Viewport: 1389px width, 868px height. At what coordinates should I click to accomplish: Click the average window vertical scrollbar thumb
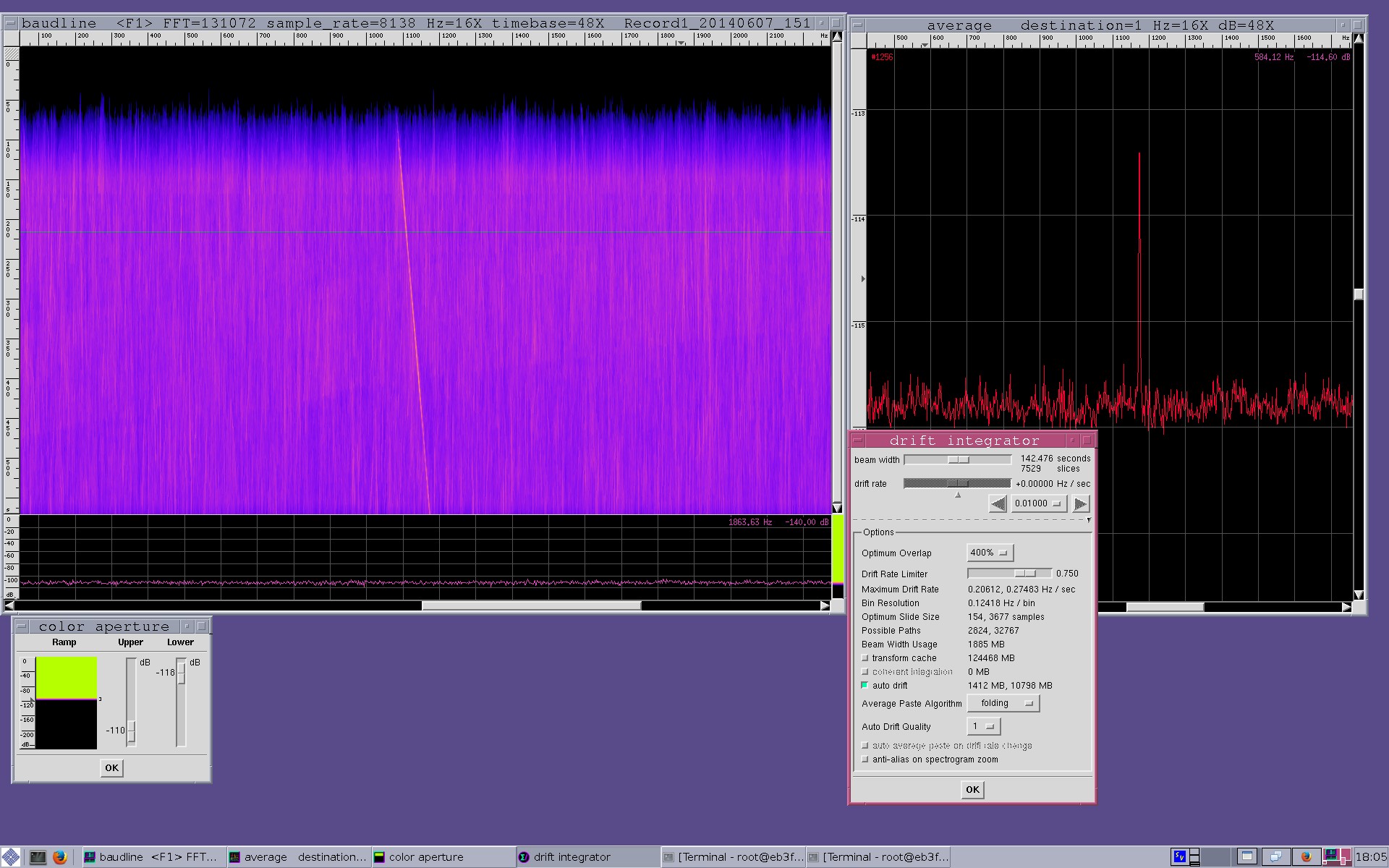pyautogui.click(x=1359, y=294)
